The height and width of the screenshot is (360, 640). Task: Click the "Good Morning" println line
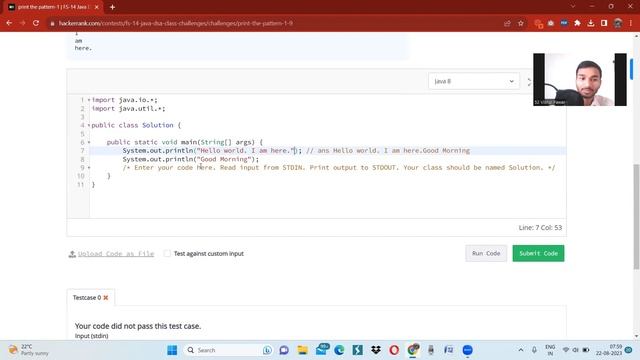191,159
